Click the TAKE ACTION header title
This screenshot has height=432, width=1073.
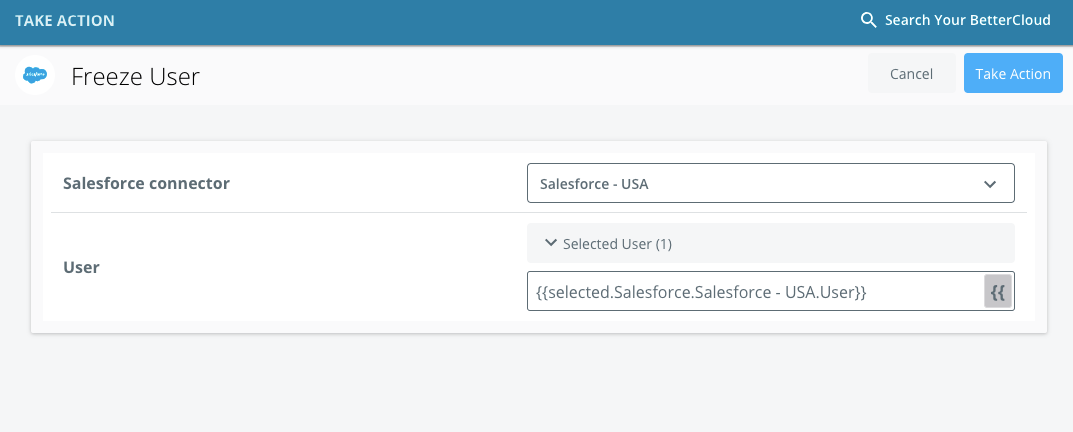coord(65,21)
